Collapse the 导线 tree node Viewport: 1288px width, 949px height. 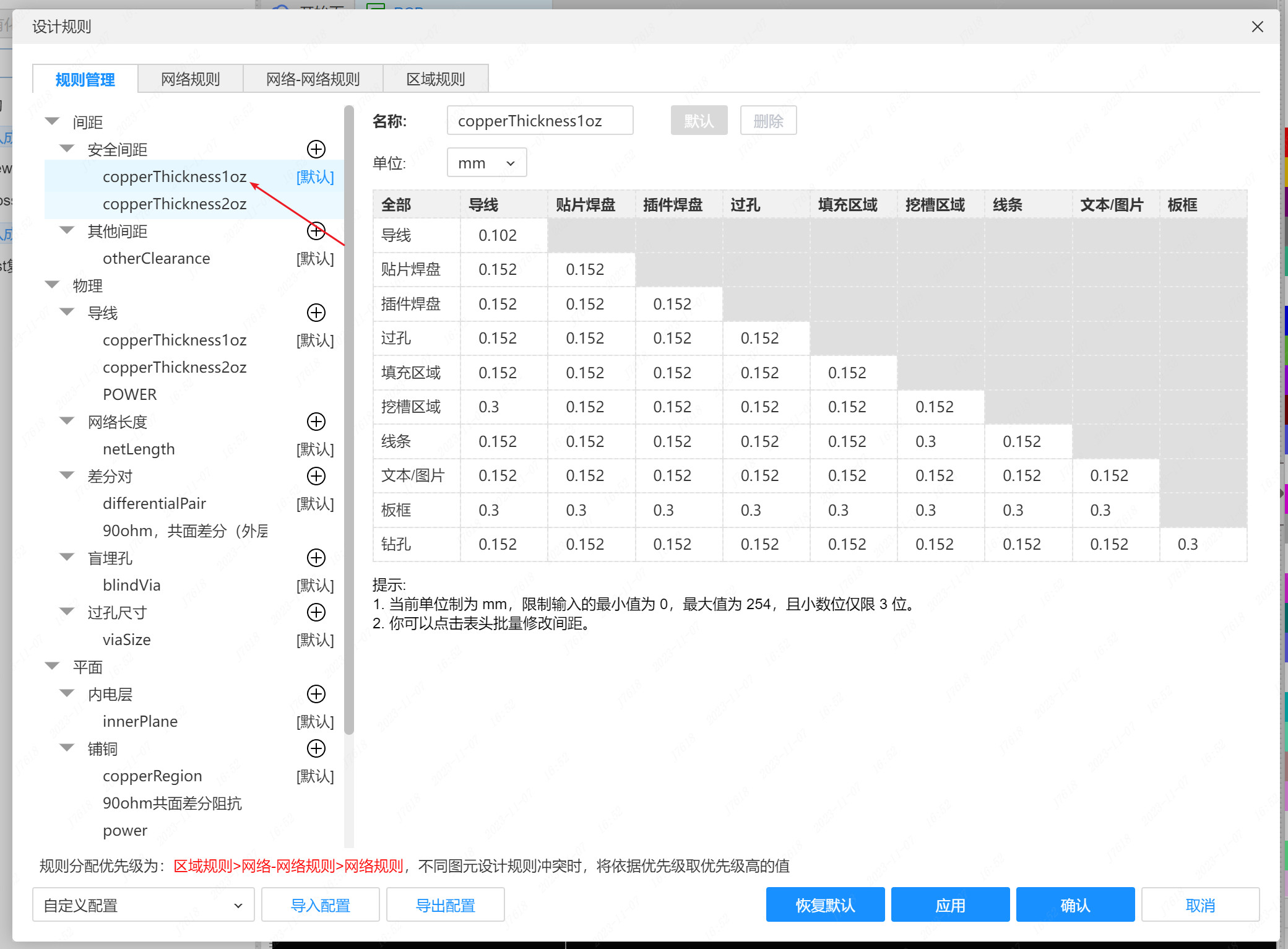click(67, 312)
